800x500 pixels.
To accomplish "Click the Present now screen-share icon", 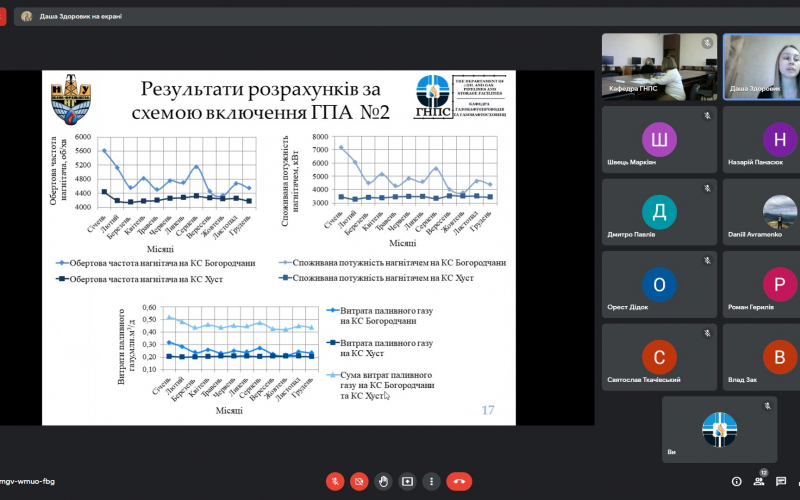I will [x=407, y=481].
